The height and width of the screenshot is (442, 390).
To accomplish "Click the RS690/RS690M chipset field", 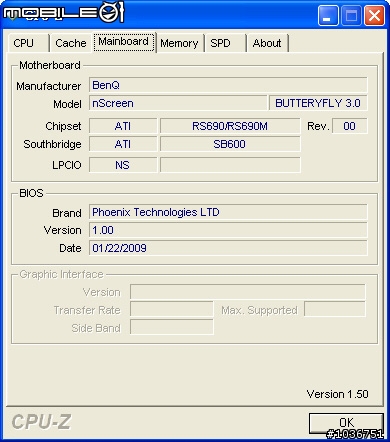I will pyautogui.click(x=230, y=126).
